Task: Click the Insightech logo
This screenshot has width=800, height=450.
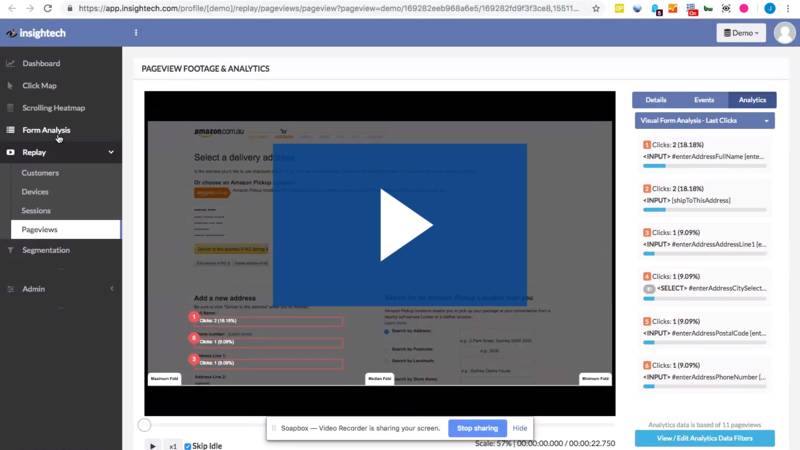Action: click(x=36, y=33)
